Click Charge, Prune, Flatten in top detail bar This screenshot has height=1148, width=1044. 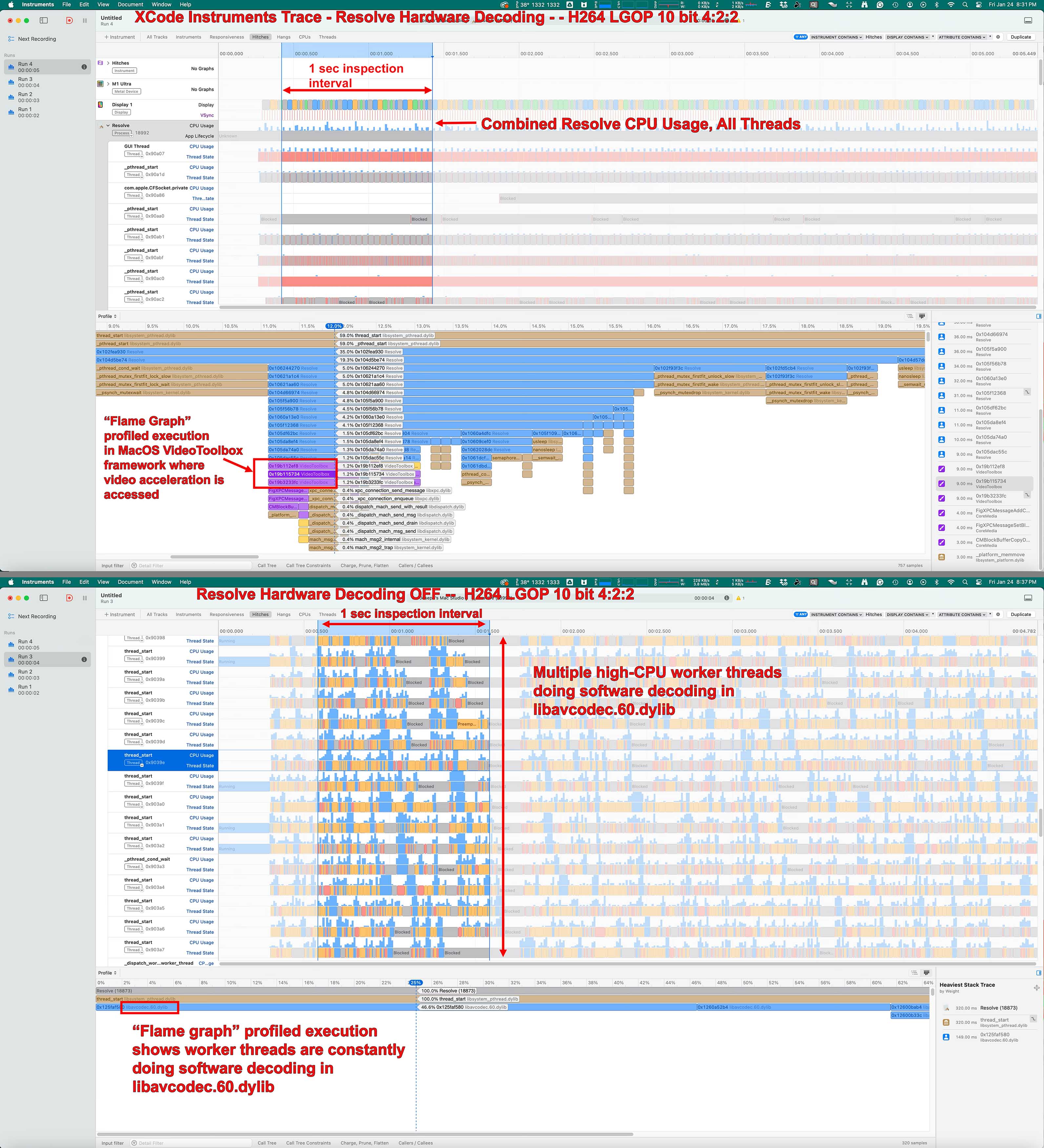click(x=364, y=565)
